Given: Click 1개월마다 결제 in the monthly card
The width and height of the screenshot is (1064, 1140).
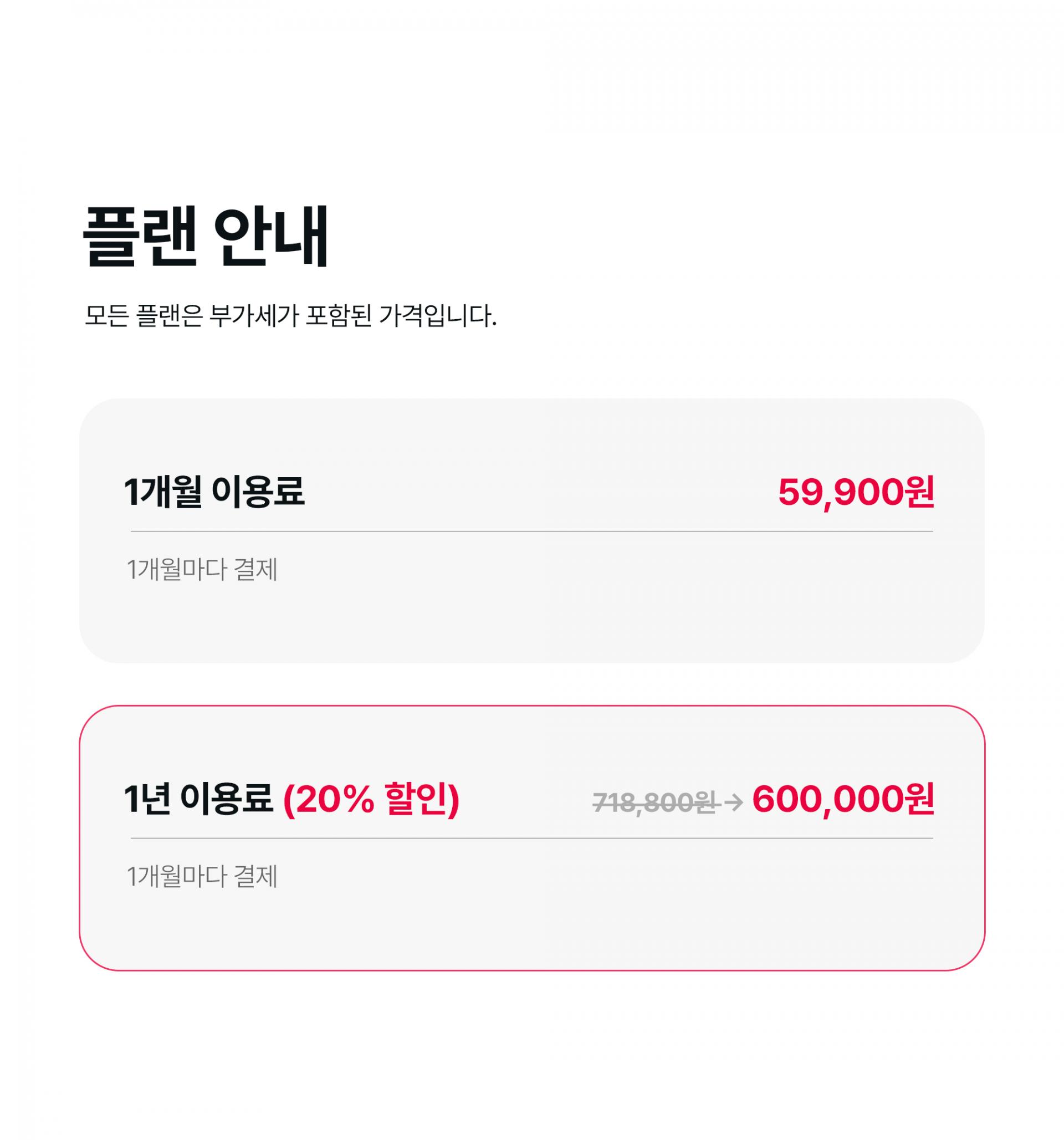Looking at the screenshot, I should pos(202,570).
